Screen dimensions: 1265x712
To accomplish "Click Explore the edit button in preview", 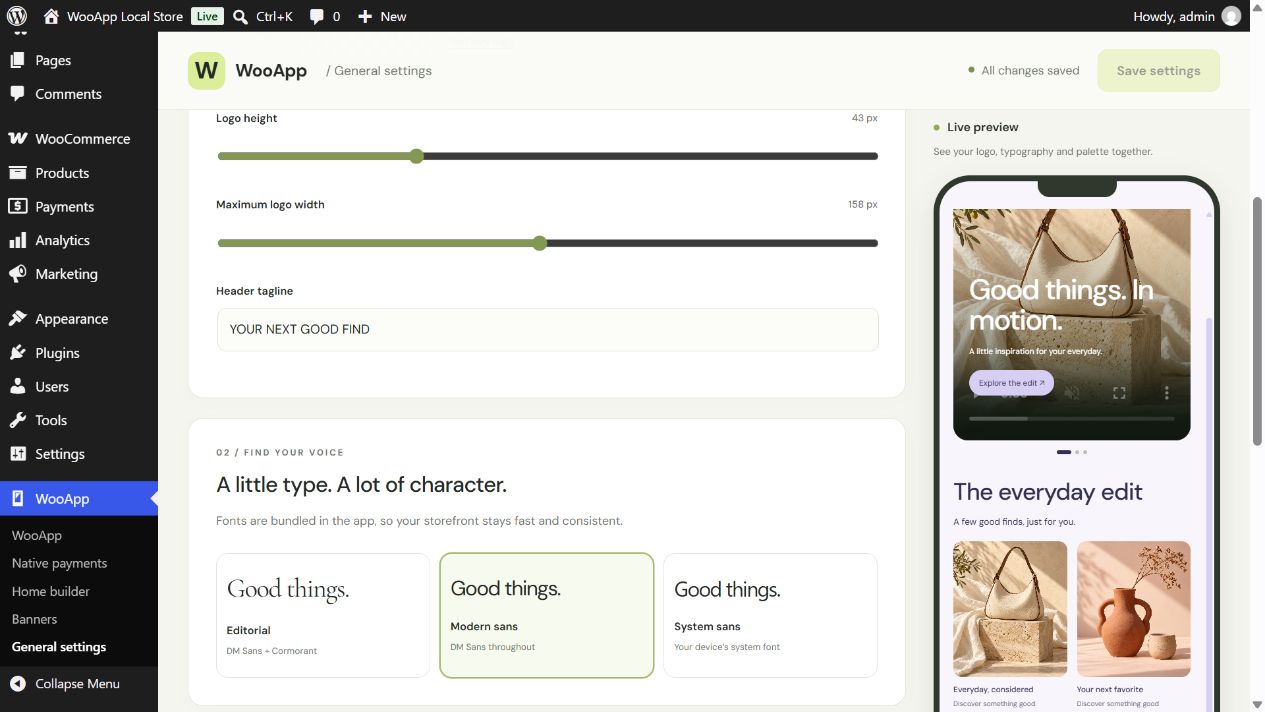I will pos(1011,383).
